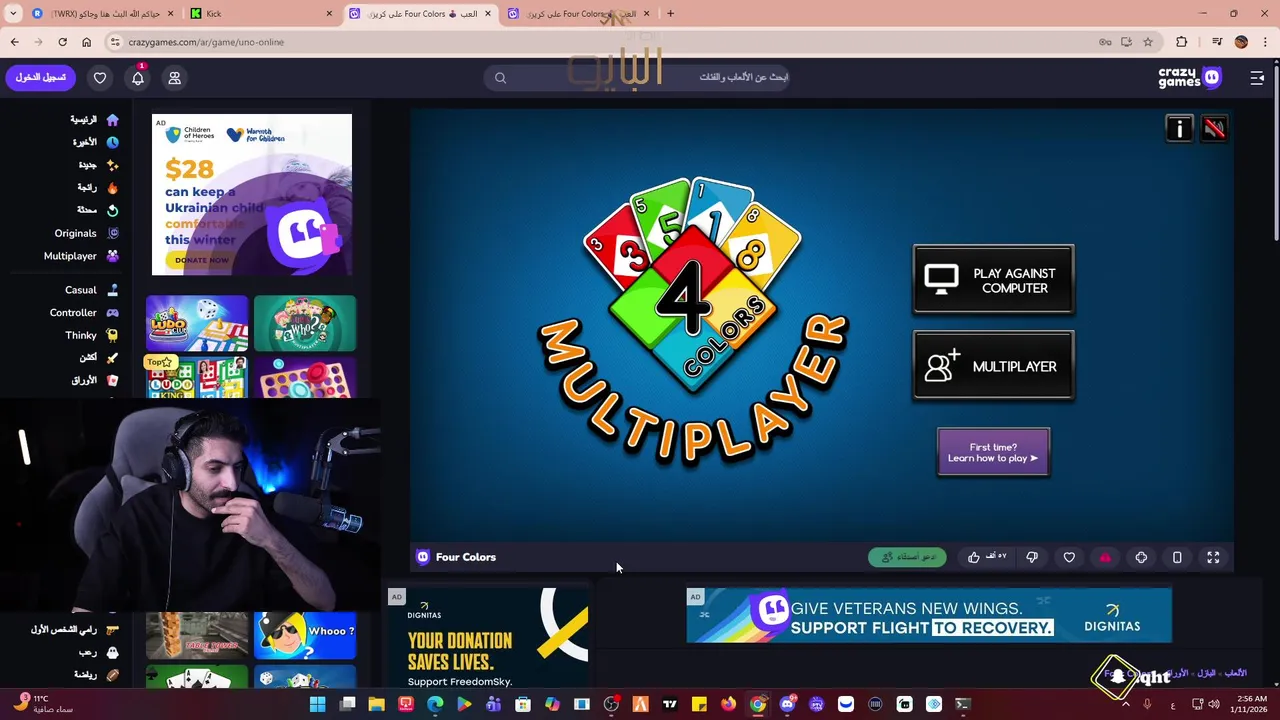This screenshot has height=720, width=1280.
Task: Open Ludo King game thumbnail
Action: pyautogui.click(x=197, y=378)
